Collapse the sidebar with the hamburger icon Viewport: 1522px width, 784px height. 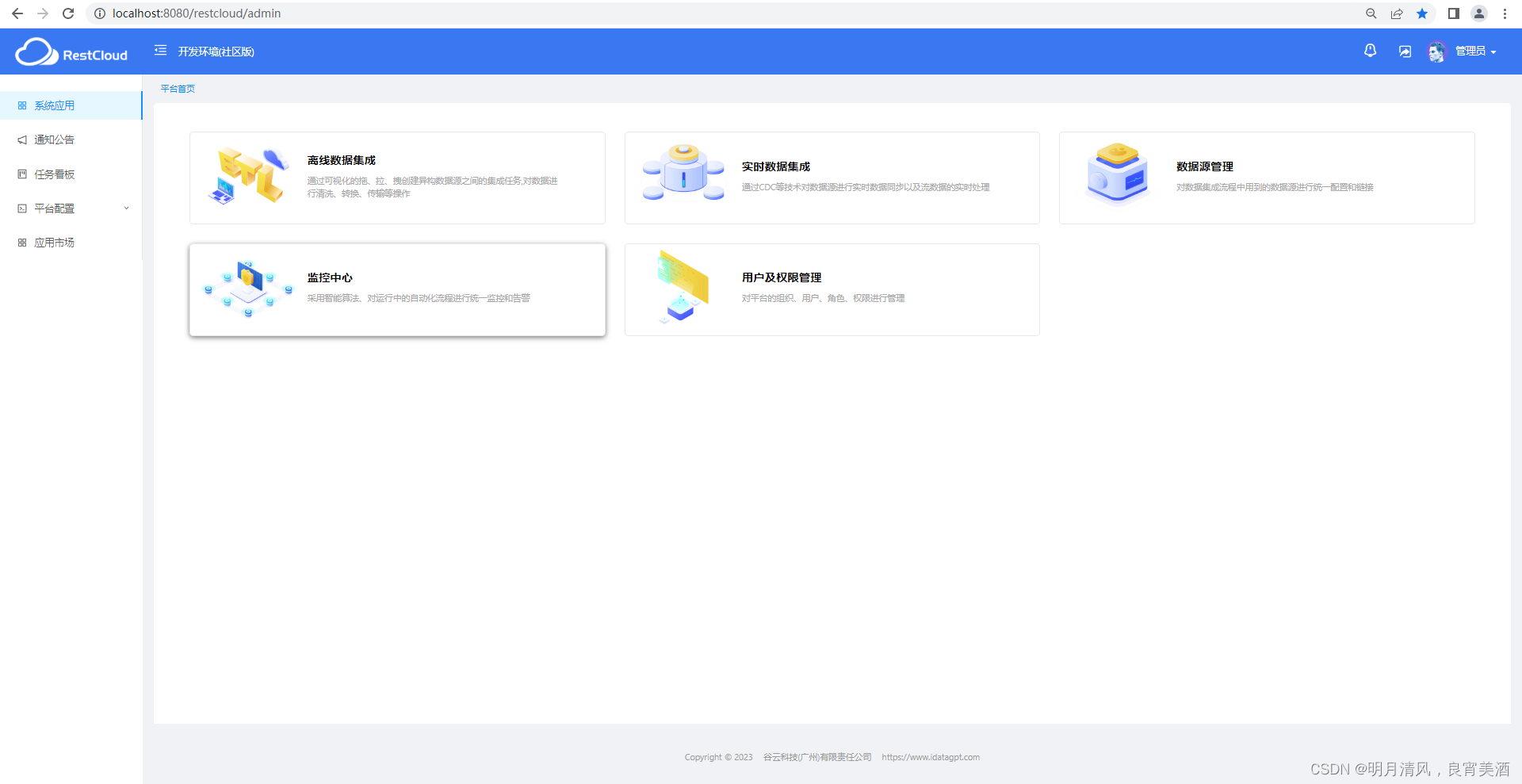tap(160, 51)
